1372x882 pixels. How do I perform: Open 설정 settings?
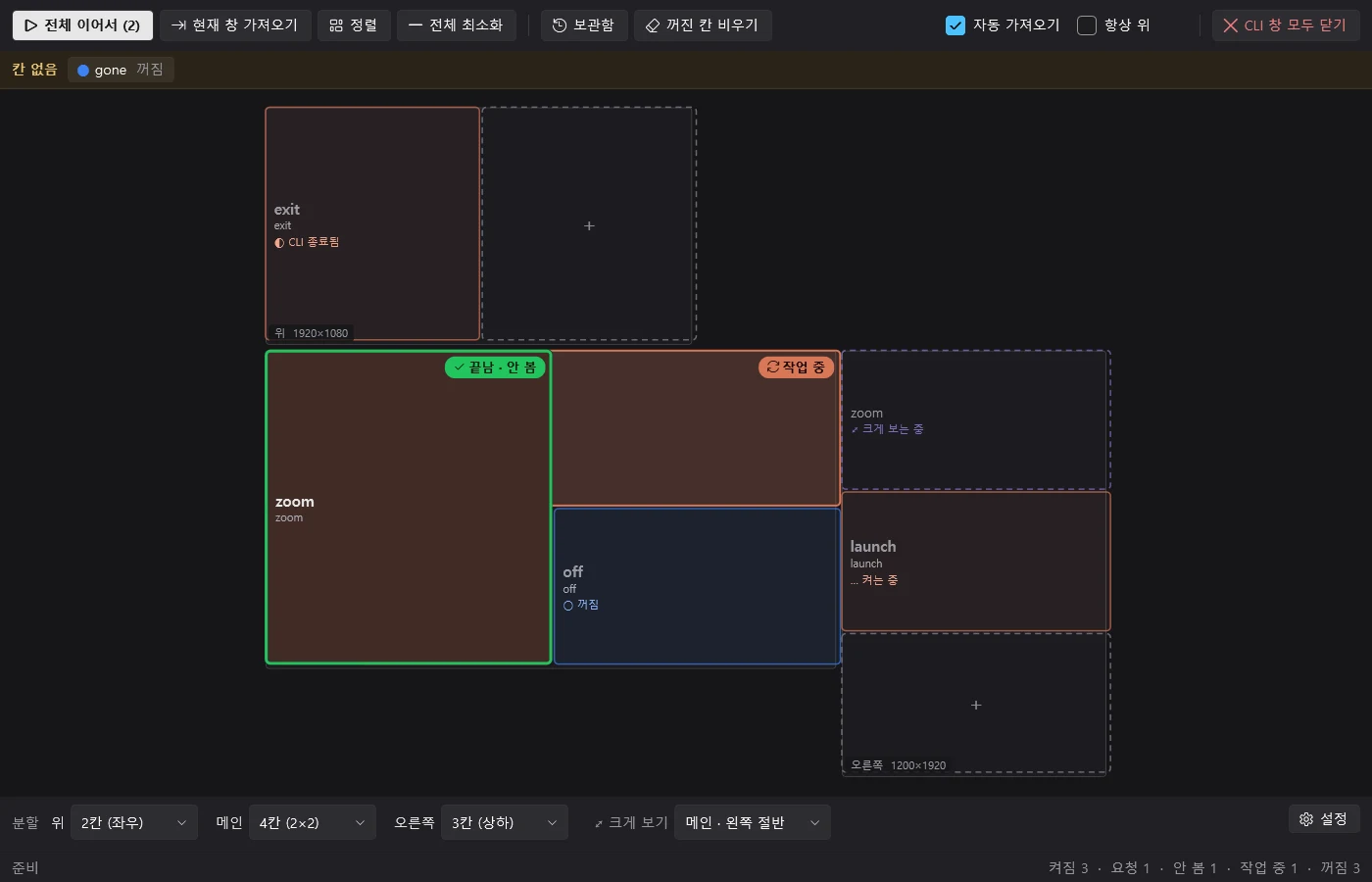pos(1324,819)
